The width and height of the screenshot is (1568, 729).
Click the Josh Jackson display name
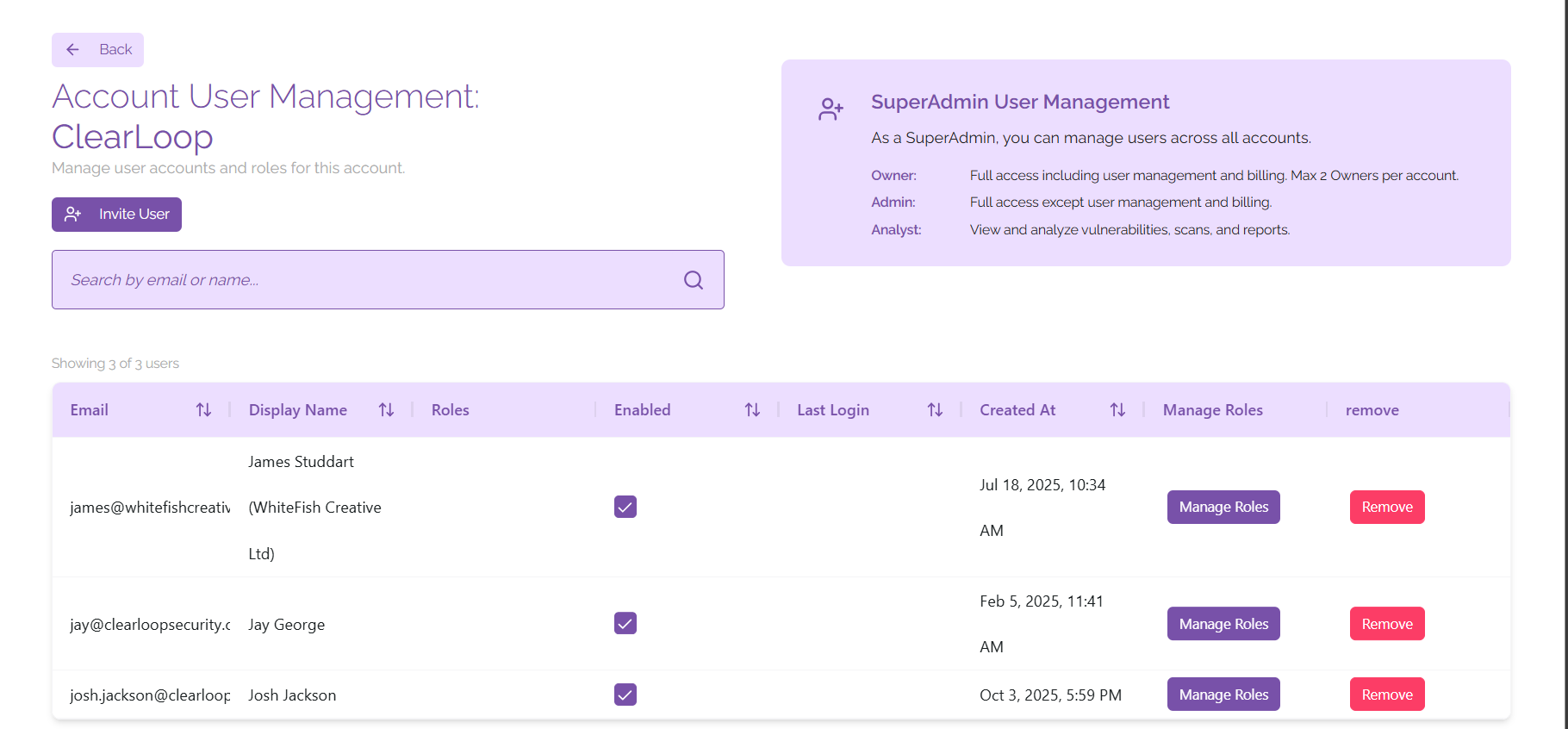(x=292, y=695)
